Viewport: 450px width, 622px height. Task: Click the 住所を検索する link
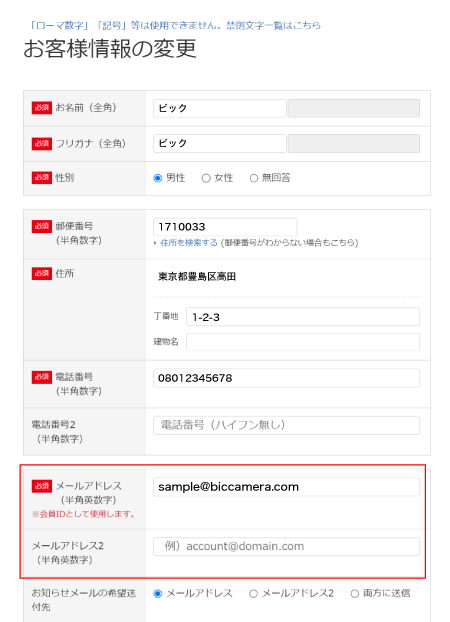coord(189,242)
